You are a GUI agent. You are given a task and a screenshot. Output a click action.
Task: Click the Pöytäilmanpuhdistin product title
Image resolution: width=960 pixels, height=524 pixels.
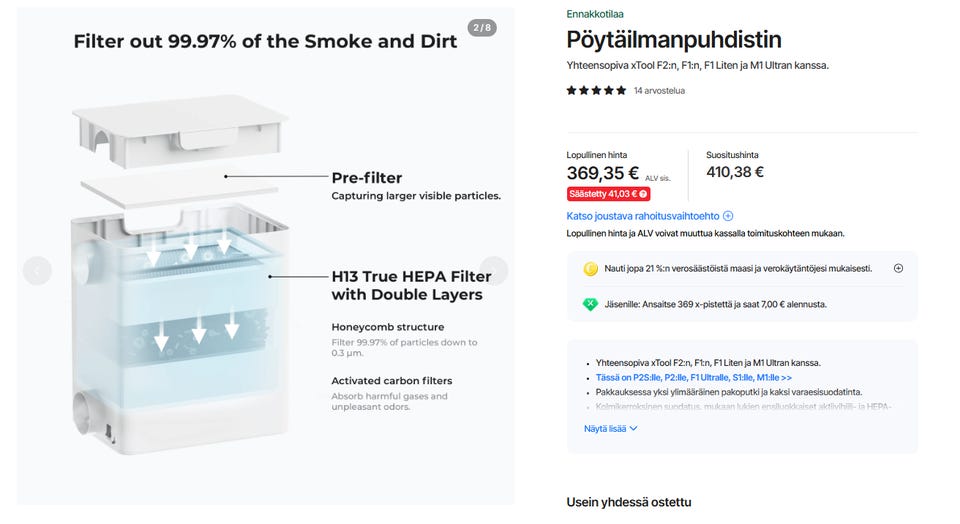coord(674,40)
